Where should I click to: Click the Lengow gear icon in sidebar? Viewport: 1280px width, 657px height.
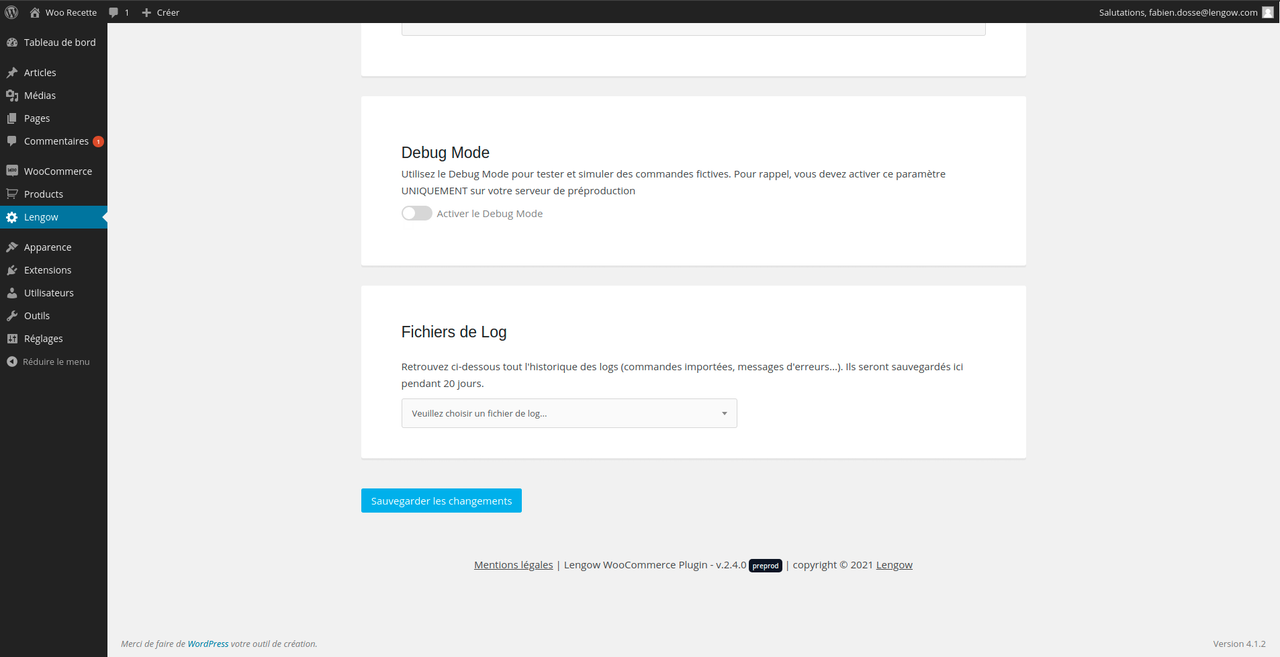point(12,218)
